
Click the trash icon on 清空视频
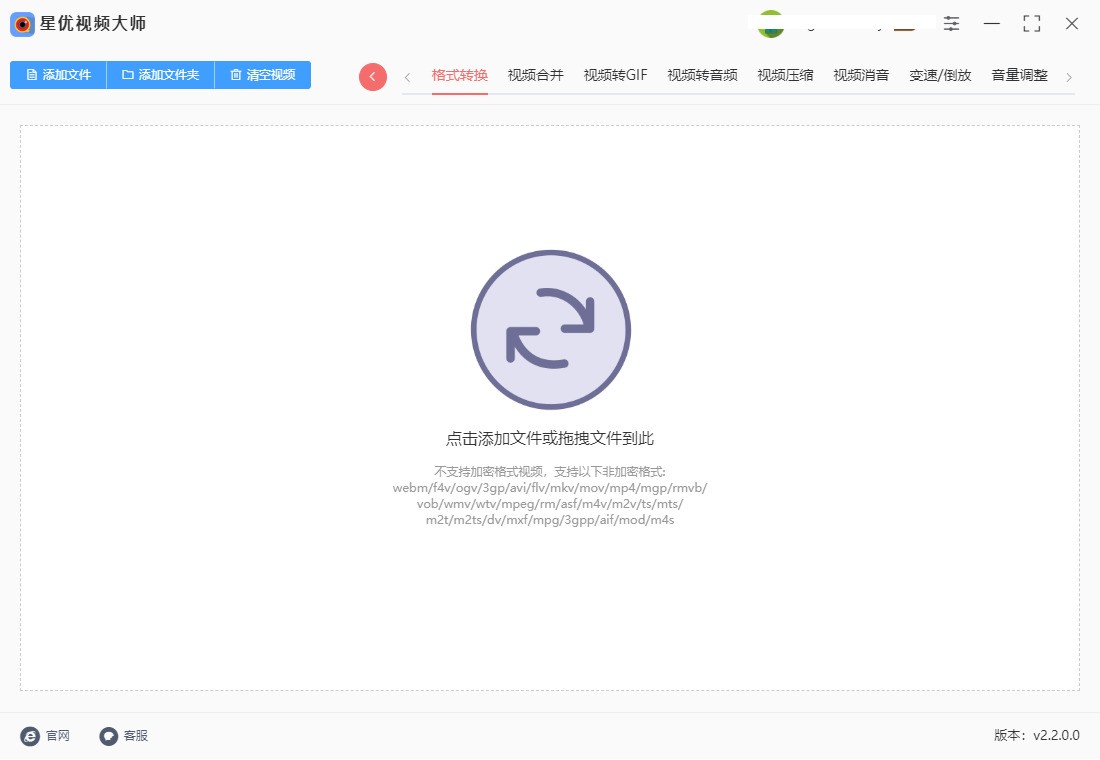point(237,74)
